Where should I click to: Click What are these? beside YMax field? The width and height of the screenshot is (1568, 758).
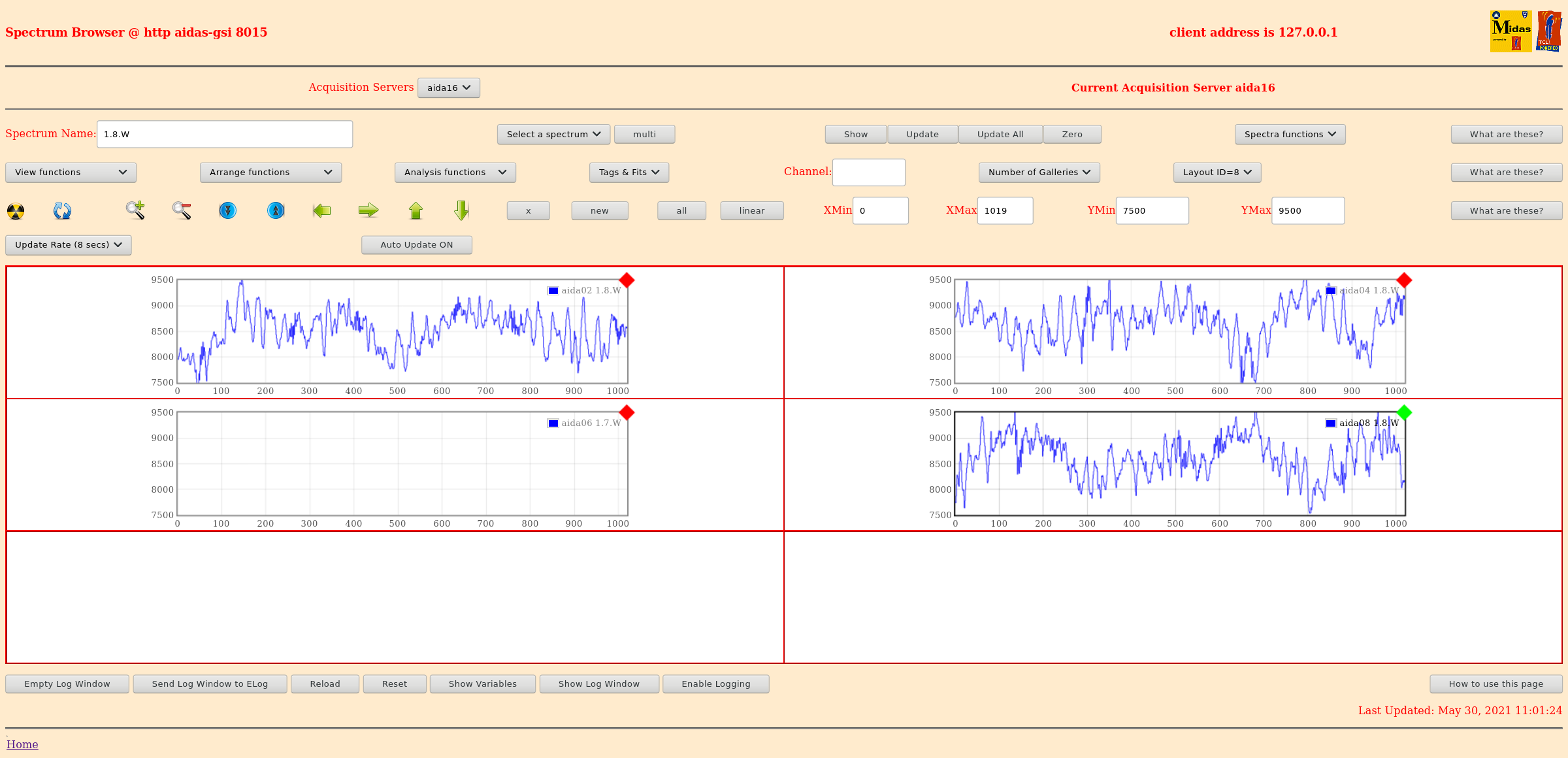pos(1507,211)
